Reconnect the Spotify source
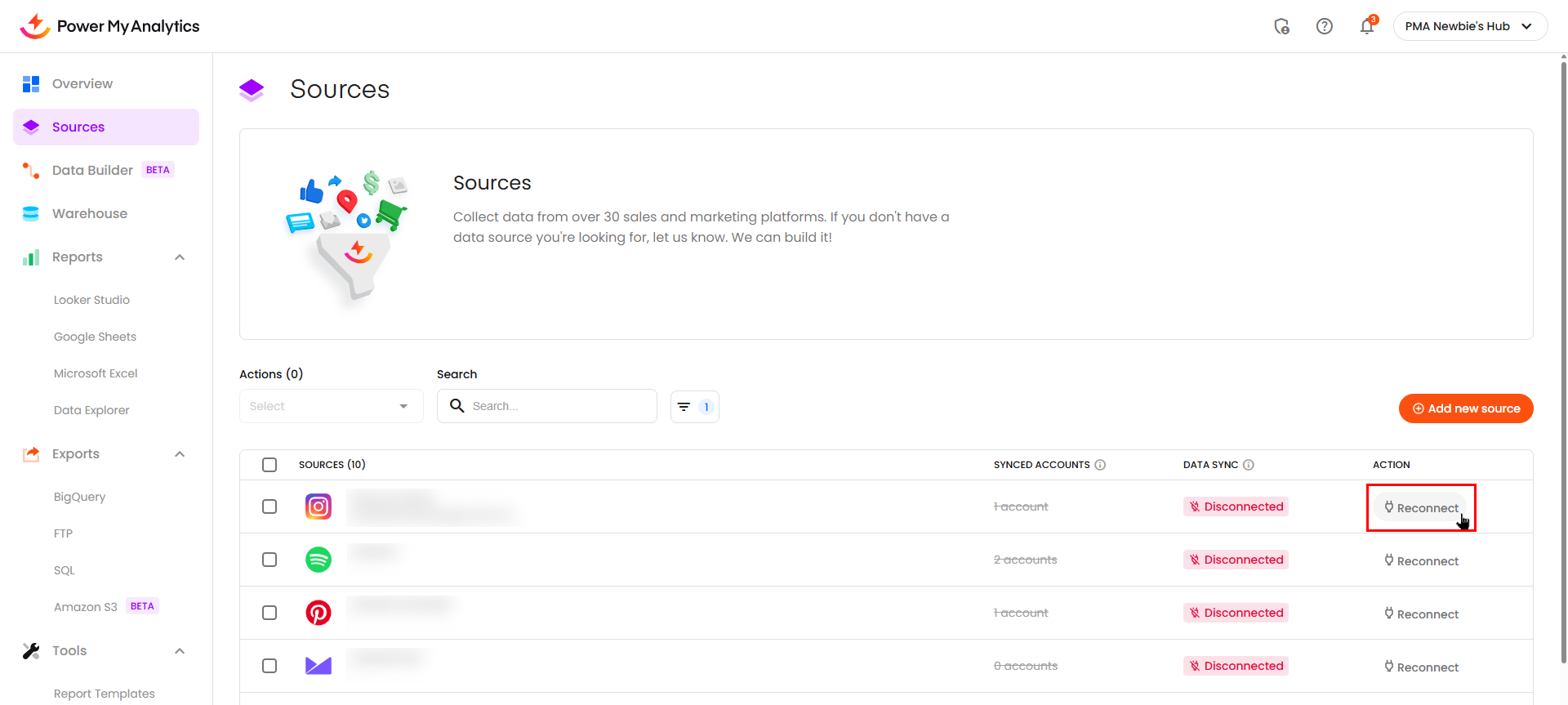 pyautogui.click(x=1421, y=561)
